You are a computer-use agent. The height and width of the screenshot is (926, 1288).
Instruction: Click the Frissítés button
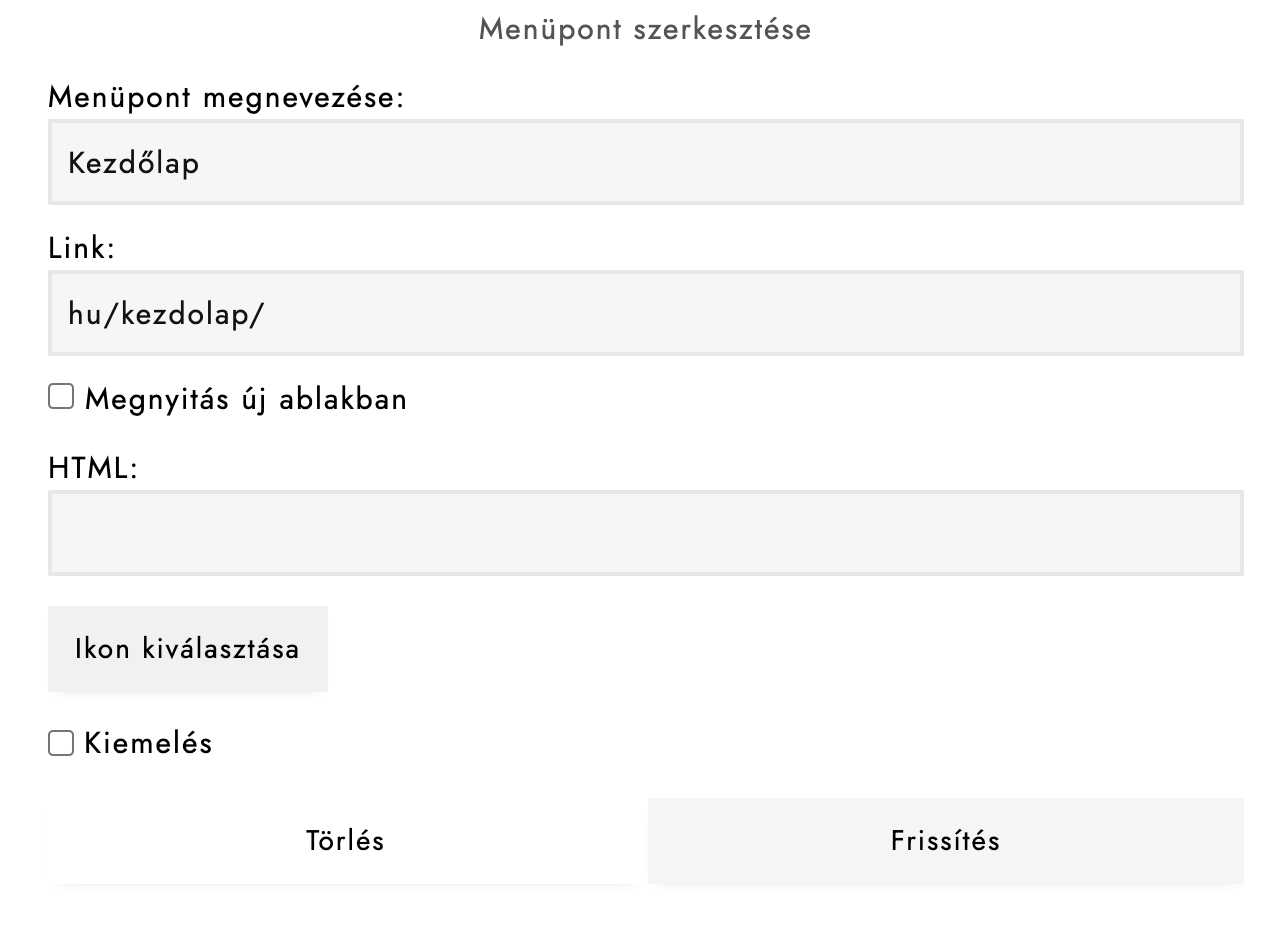[x=945, y=841]
